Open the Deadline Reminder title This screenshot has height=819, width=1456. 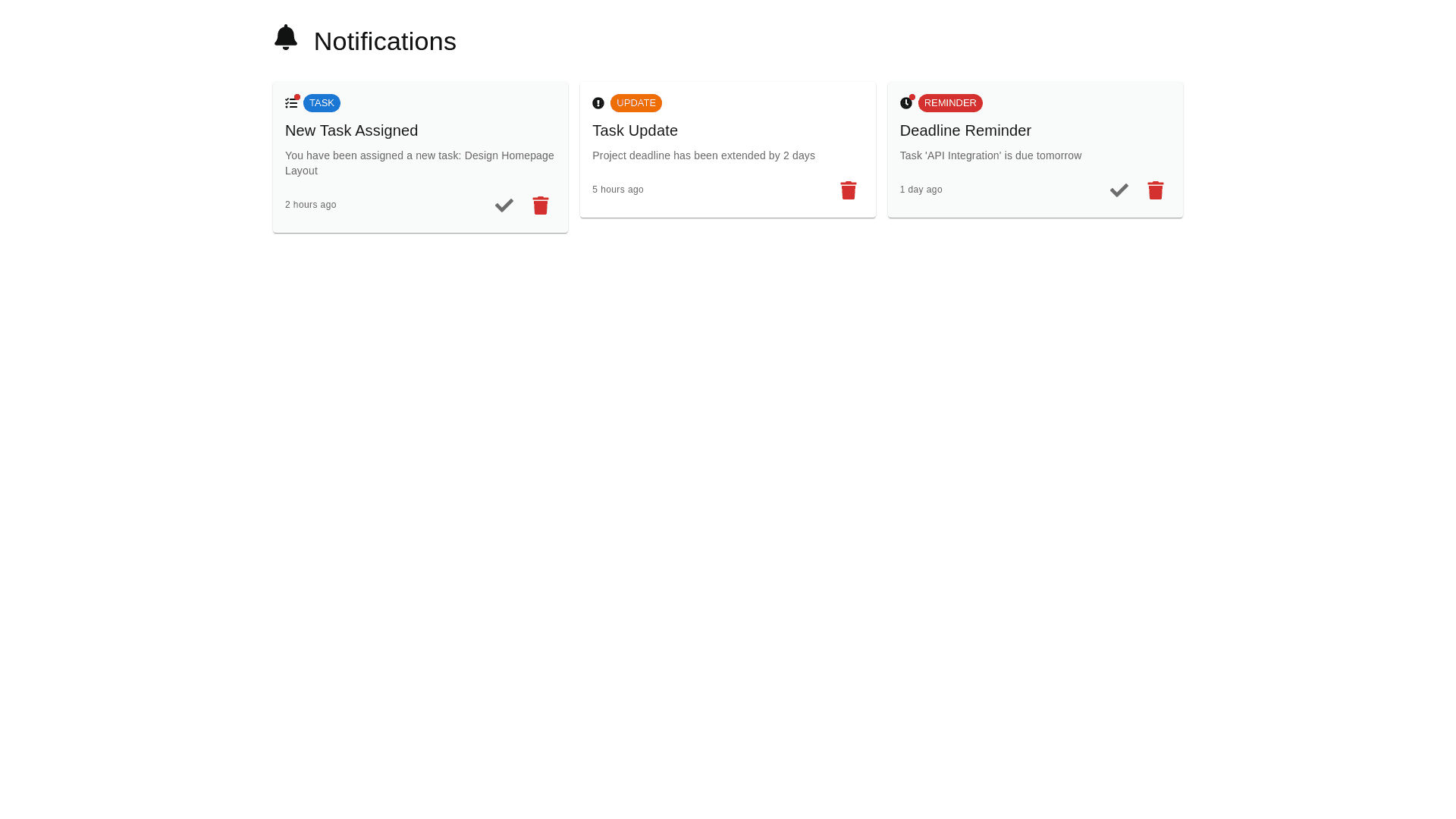965,130
